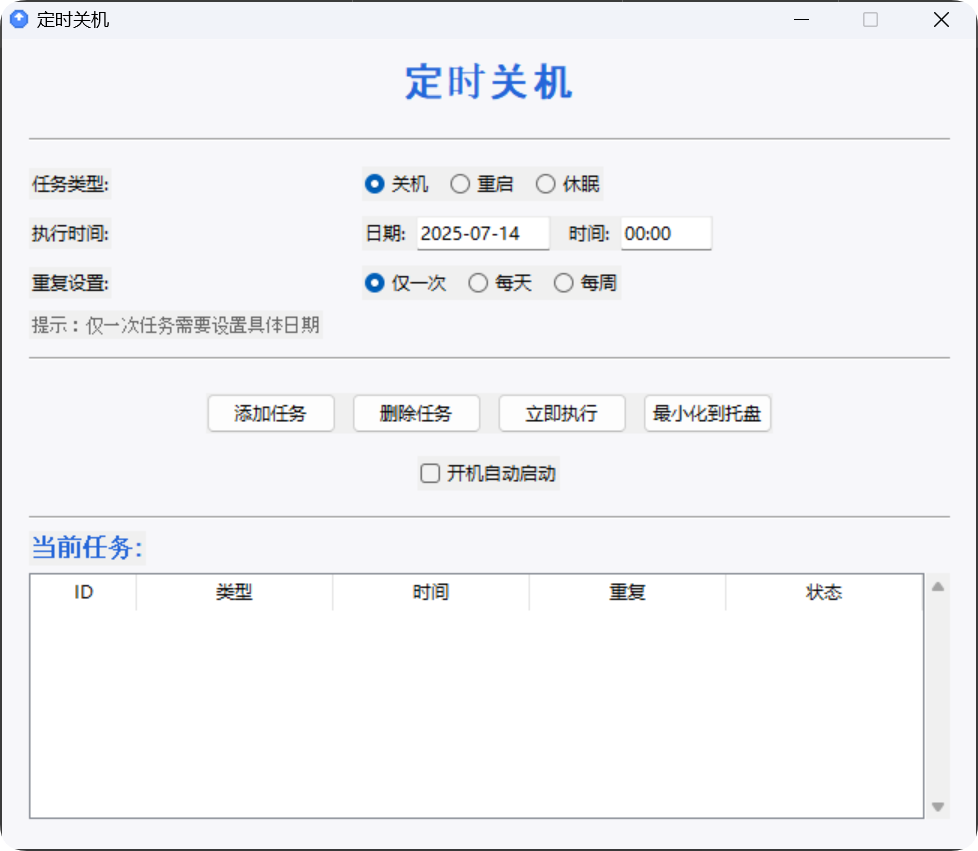
Task: Select the 休眠 (Sleep) task type
Action: 546,184
